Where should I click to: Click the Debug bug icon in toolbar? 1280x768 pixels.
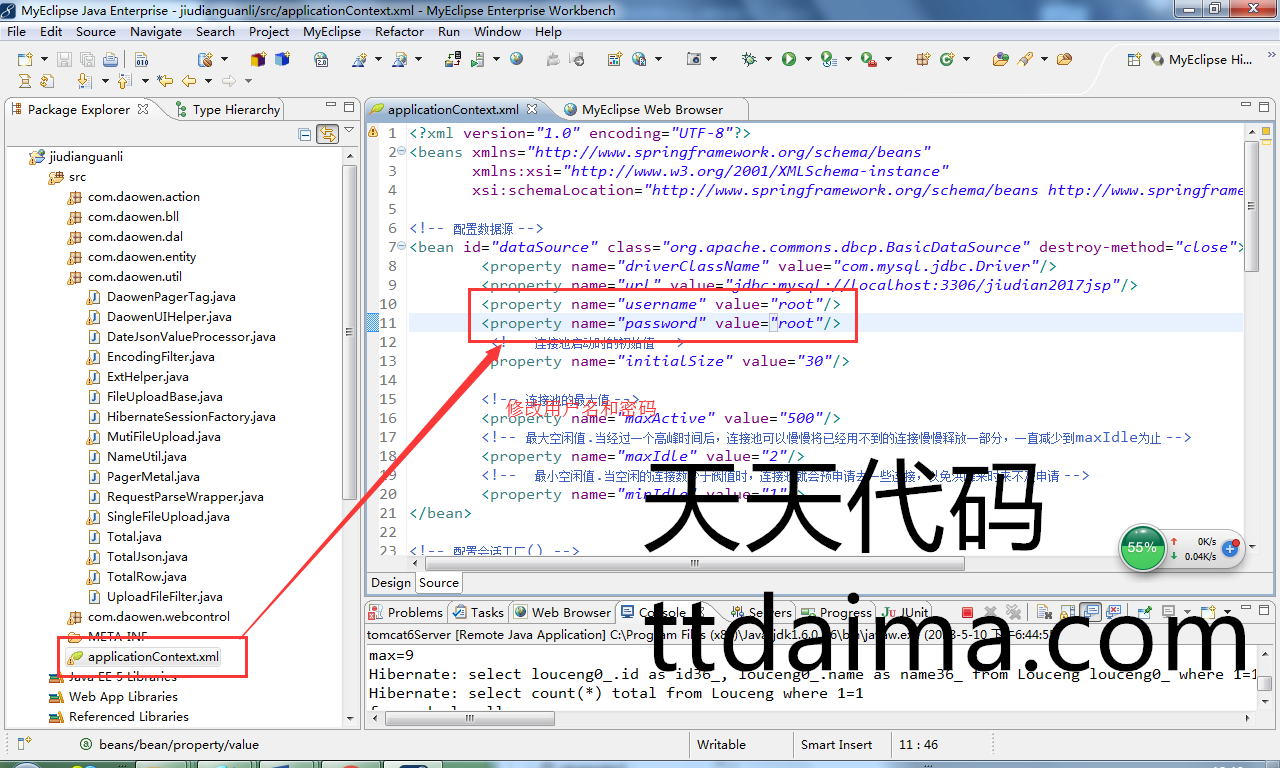click(749, 60)
